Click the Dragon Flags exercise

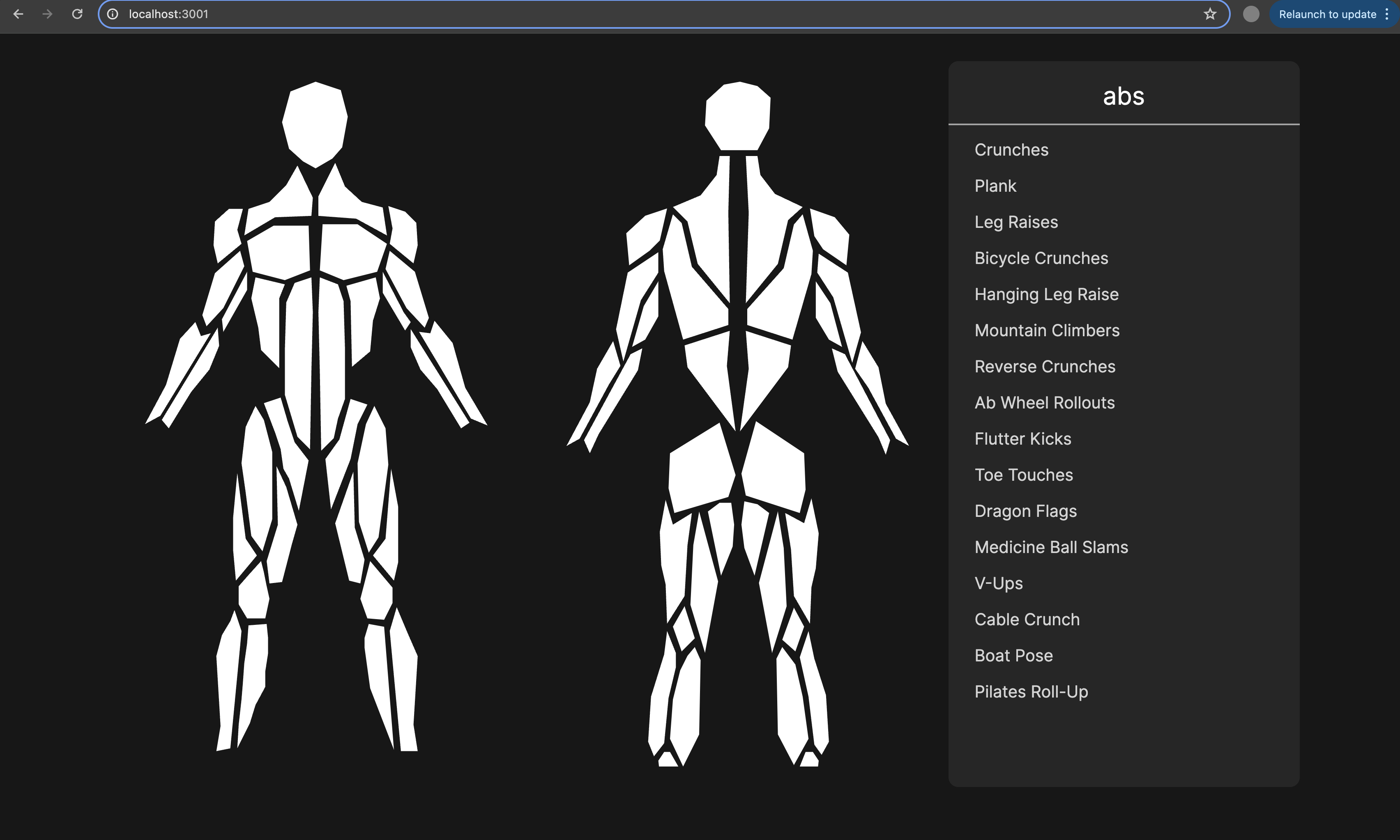pyautogui.click(x=1025, y=511)
